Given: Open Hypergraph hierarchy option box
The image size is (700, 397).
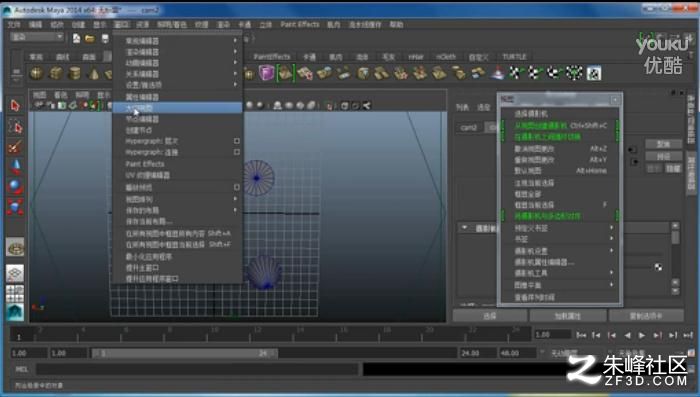Looking at the screenshot, I should click(x=237, y=141).
